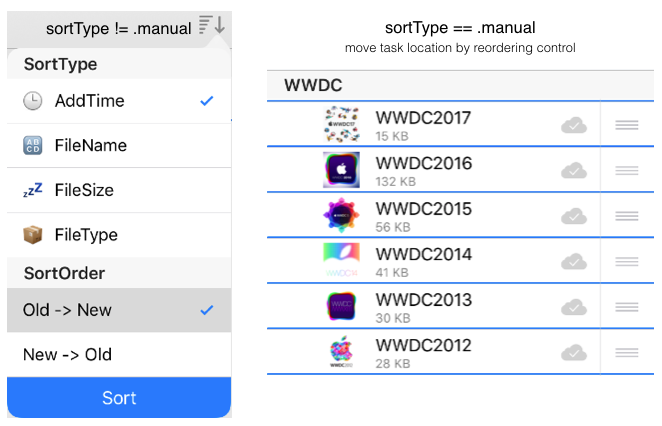Click the WWDC2014 file name
This screenshot has height=426, width=662.
[x=424, y=255]
